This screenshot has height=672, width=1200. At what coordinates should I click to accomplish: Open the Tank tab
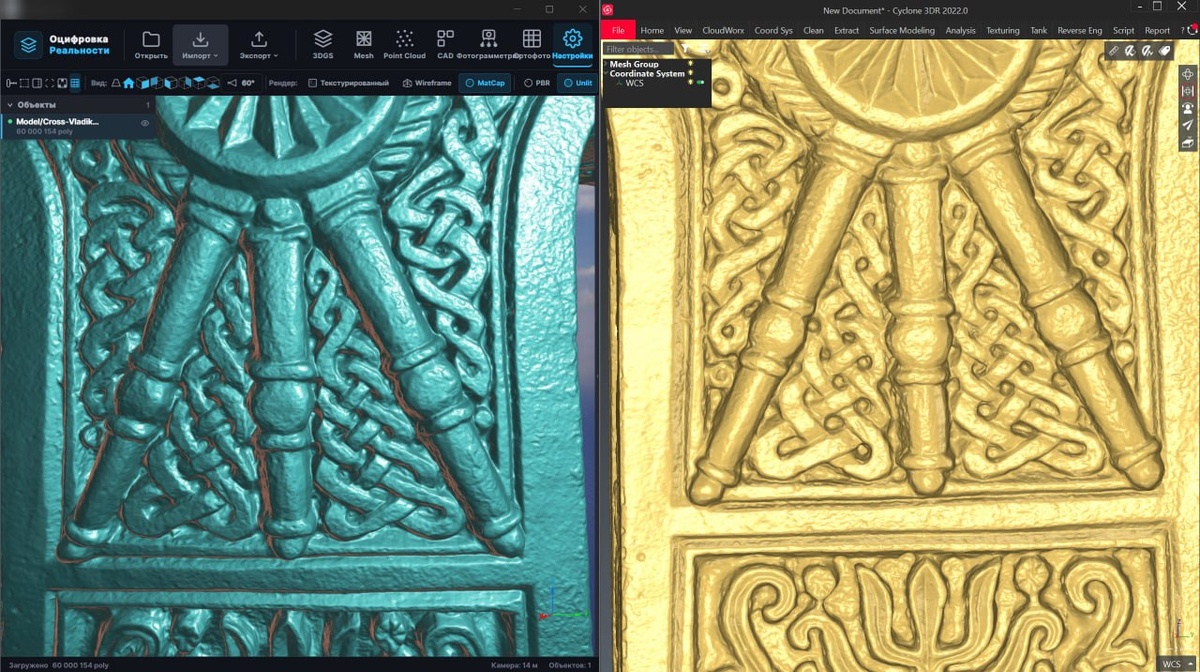pos(1039,30)
